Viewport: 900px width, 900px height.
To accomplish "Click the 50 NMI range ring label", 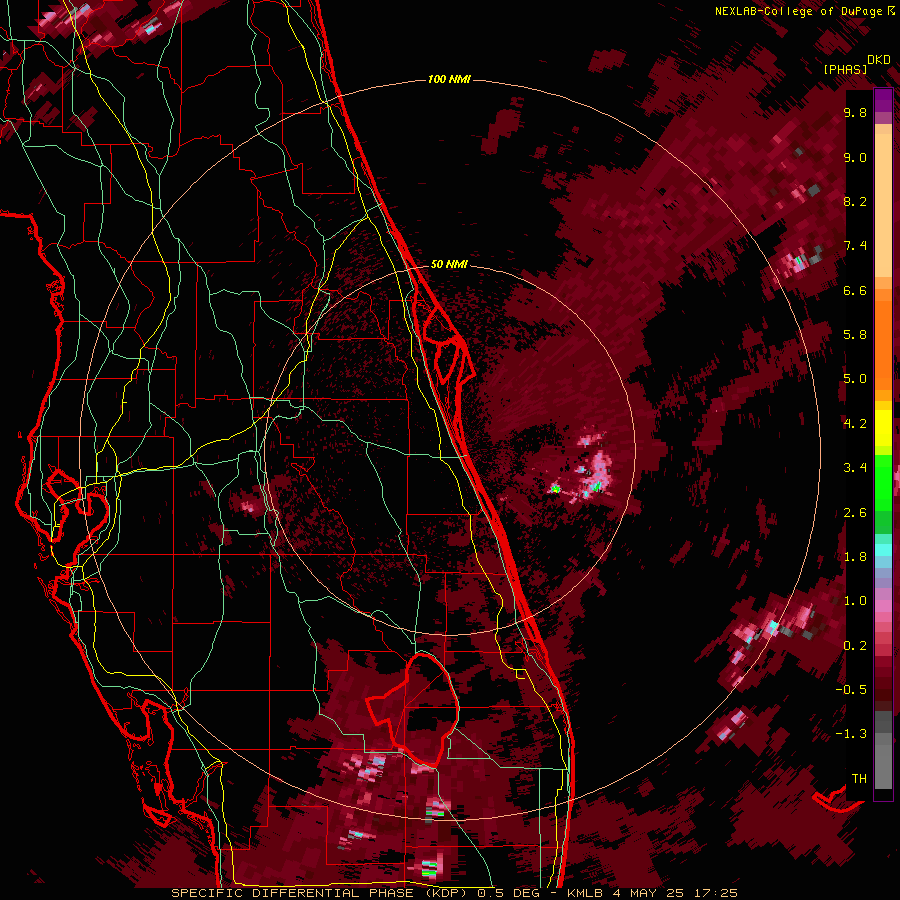I will 449,264.
